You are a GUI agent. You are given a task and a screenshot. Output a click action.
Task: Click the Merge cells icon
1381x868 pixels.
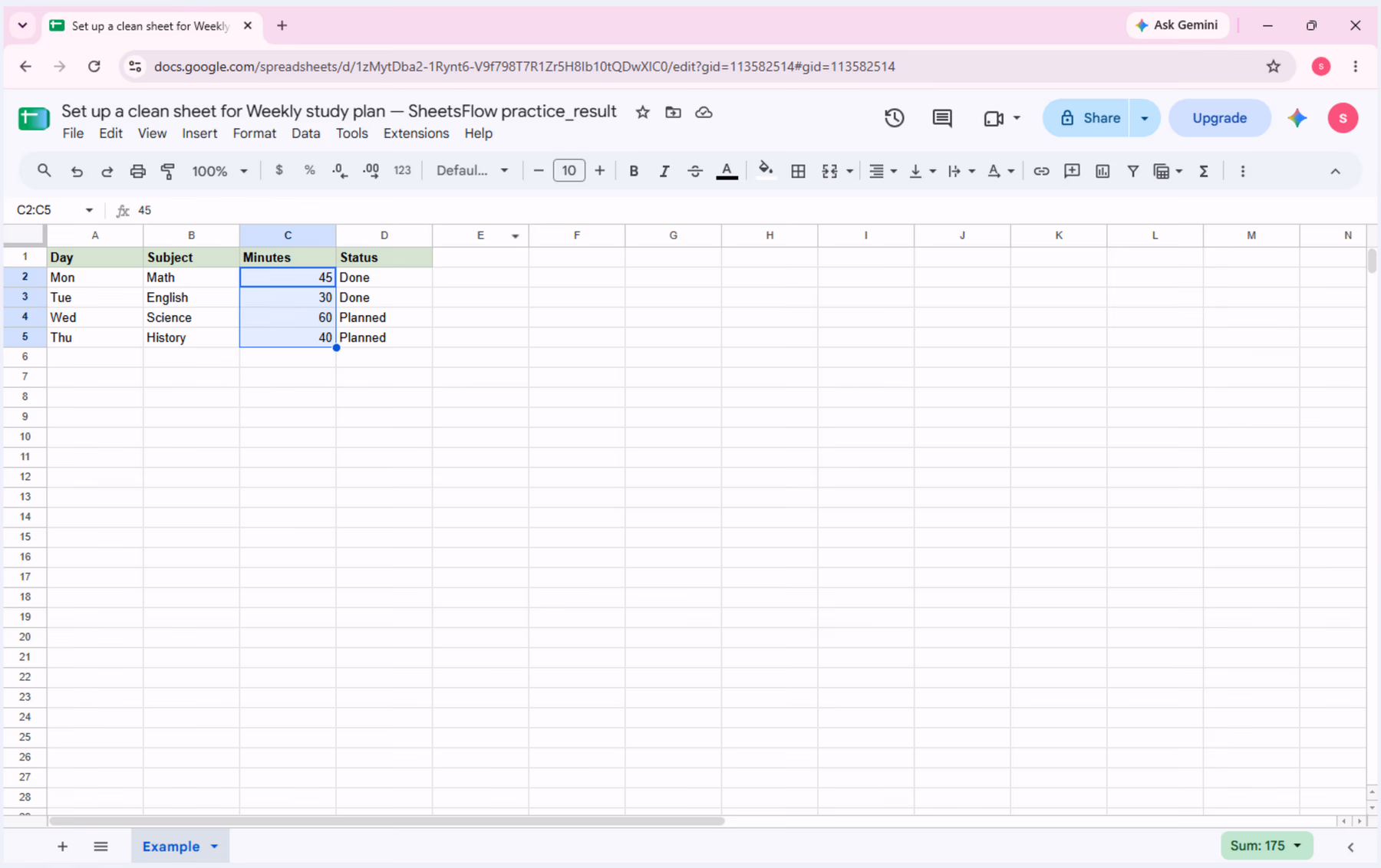(x=829, y=171)
